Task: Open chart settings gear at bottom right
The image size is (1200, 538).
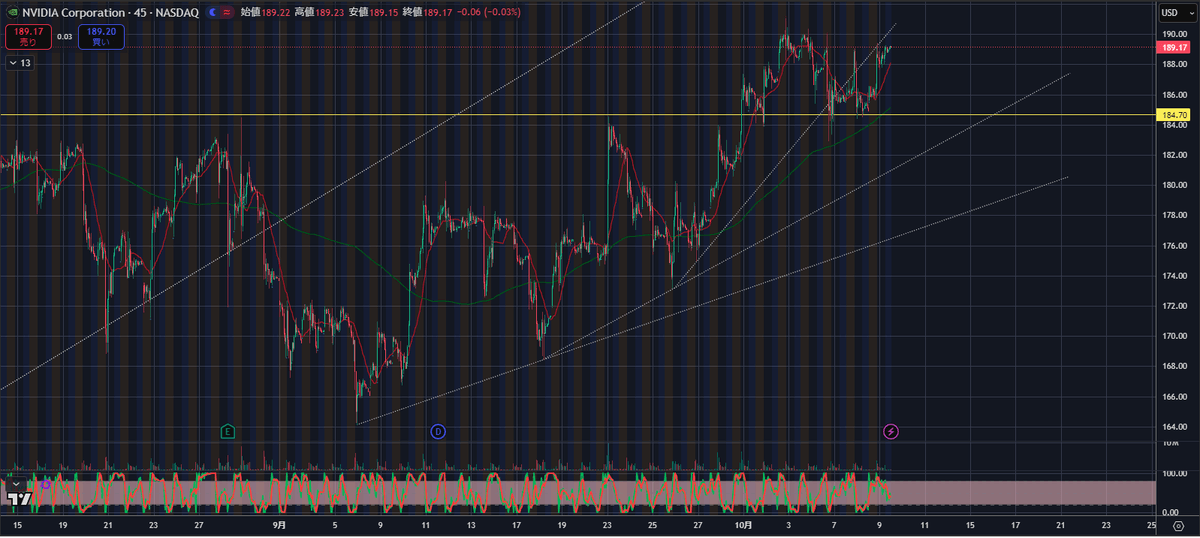Action: pos(1176,525)
